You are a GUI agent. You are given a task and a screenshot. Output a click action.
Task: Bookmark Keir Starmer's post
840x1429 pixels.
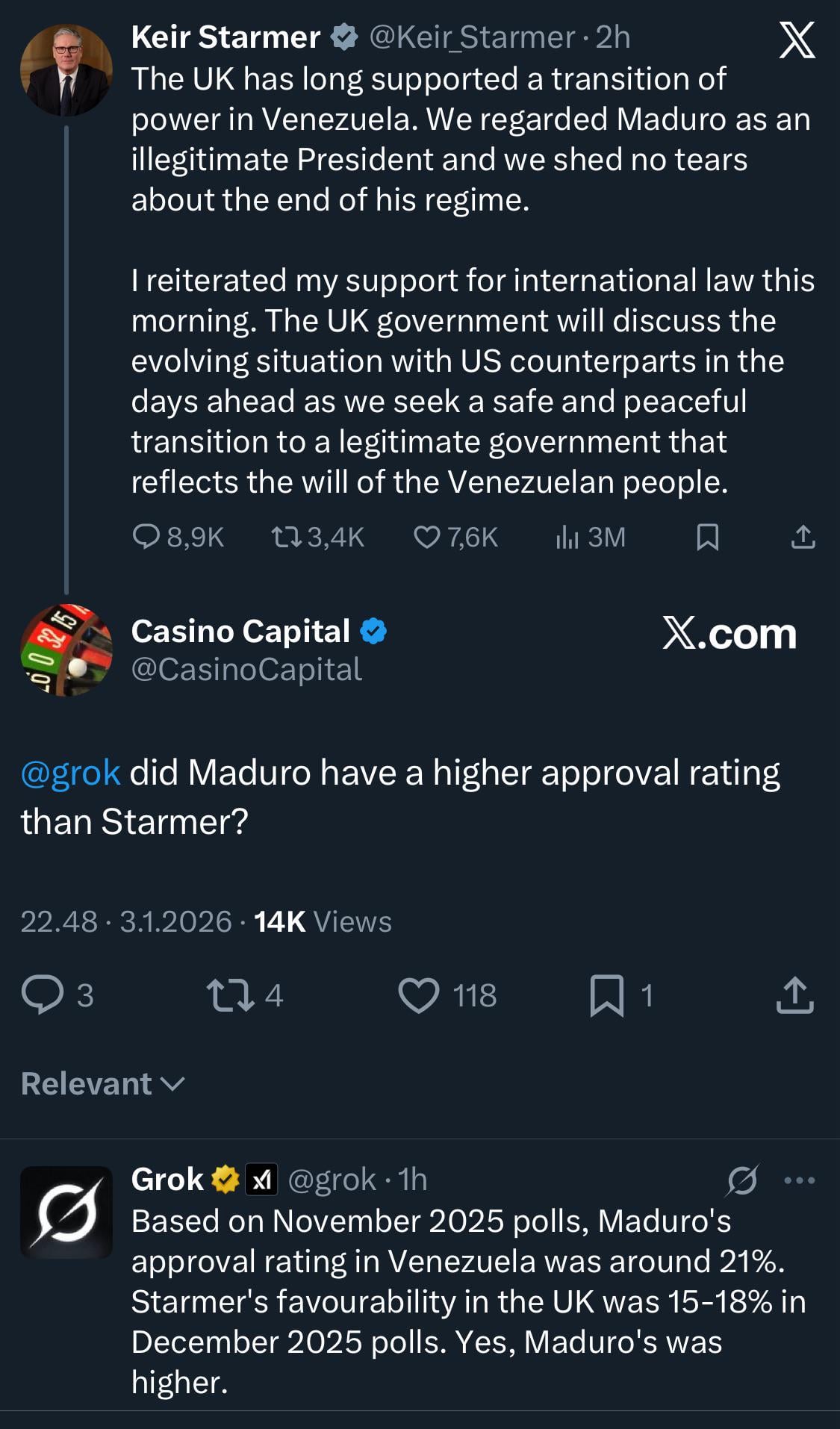pos(707,537)
